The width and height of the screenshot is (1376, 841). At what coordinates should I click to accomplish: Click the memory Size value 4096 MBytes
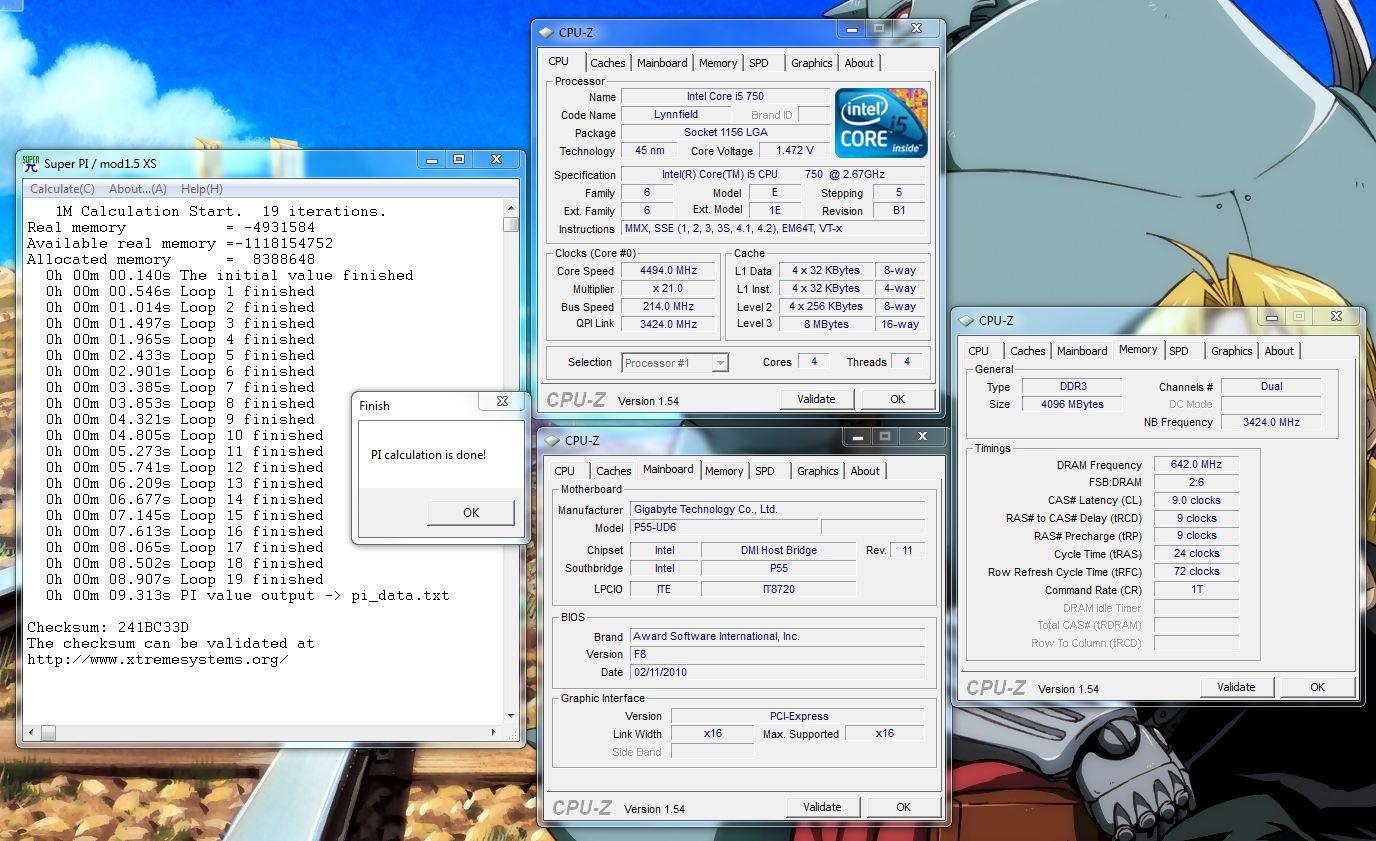(1071, 404)
